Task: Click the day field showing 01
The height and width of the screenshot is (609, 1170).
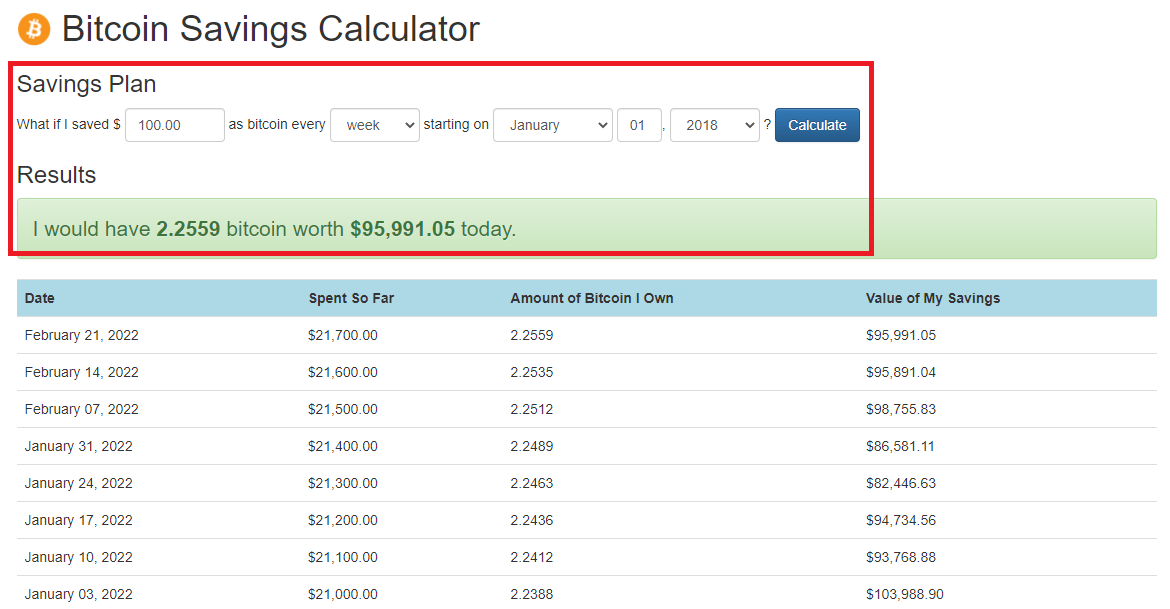Action: click(x=639, y=125)
